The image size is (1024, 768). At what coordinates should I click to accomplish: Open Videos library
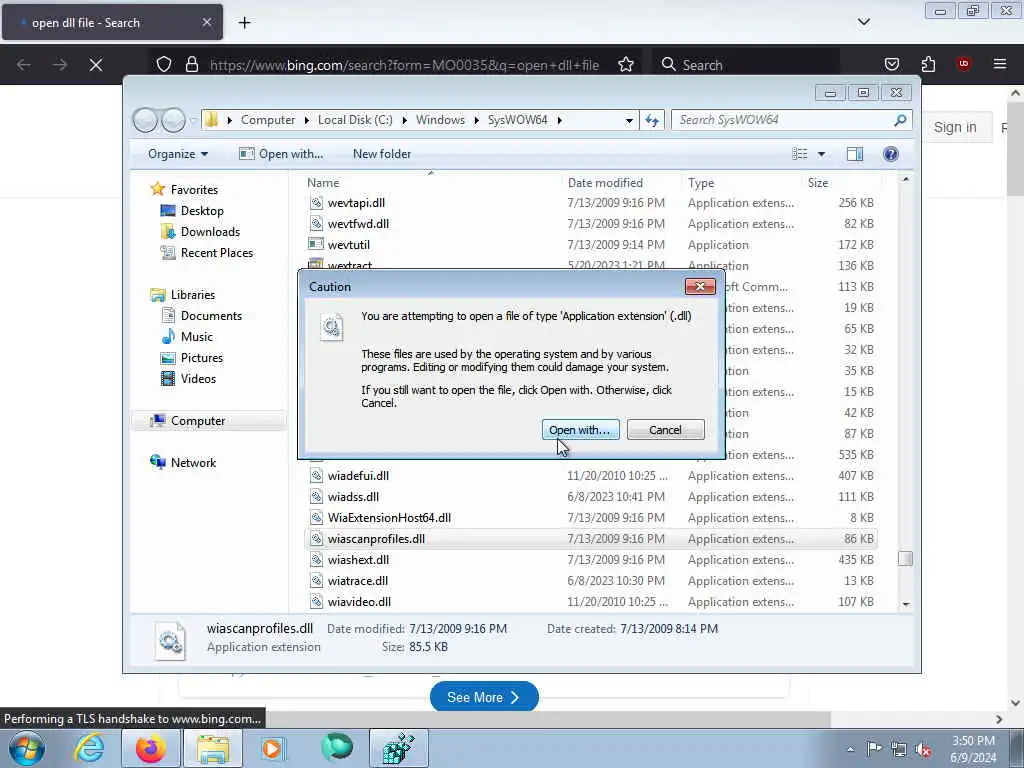click(x=198, y=379)
